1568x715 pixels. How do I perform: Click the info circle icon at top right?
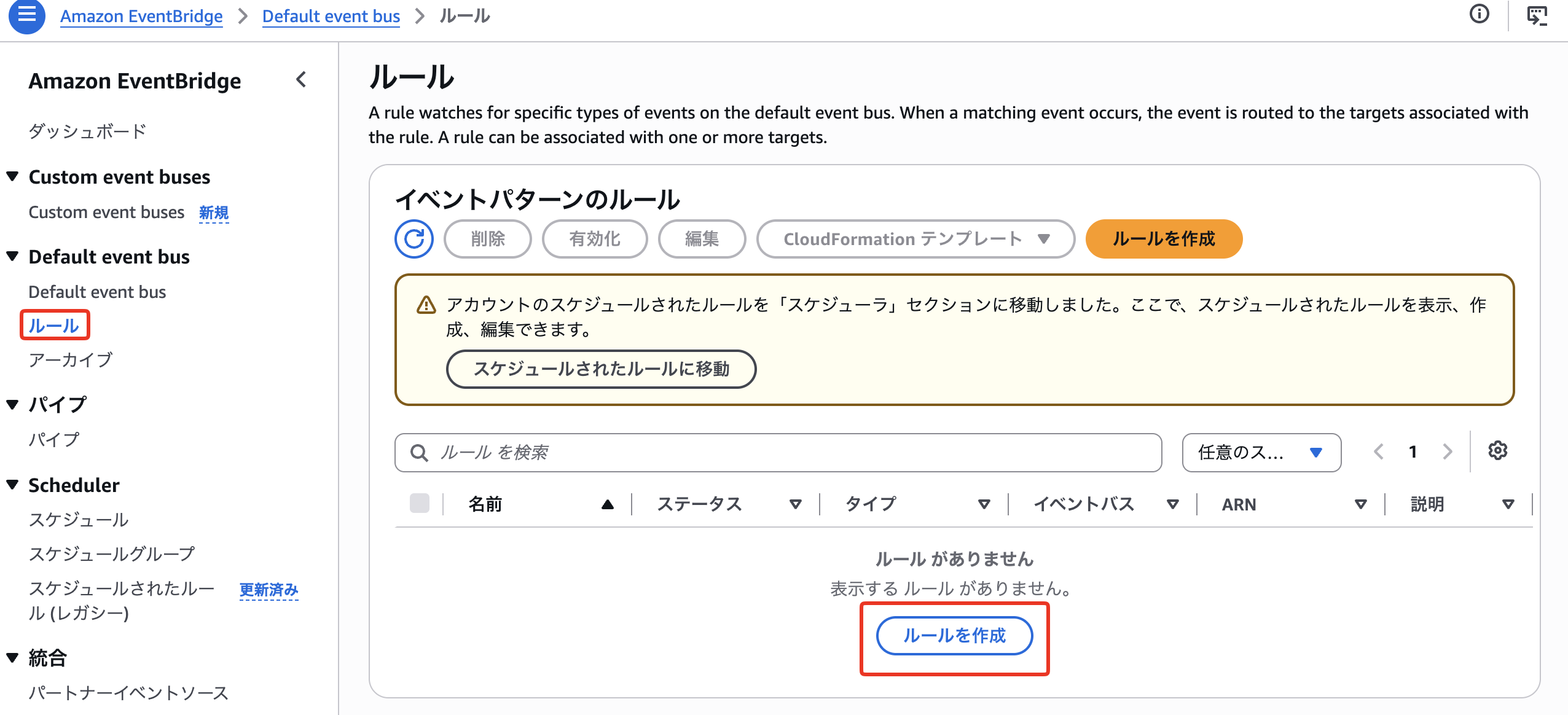[1480, 14]
